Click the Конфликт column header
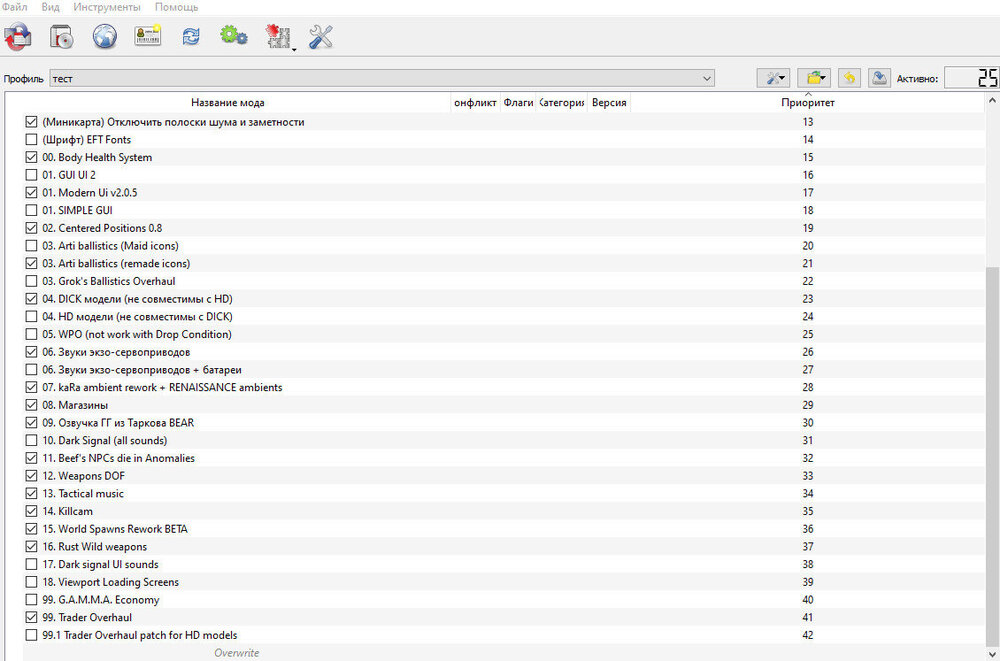The height and width of the screenshot is (661, 1000). click(x=475, y=103)
